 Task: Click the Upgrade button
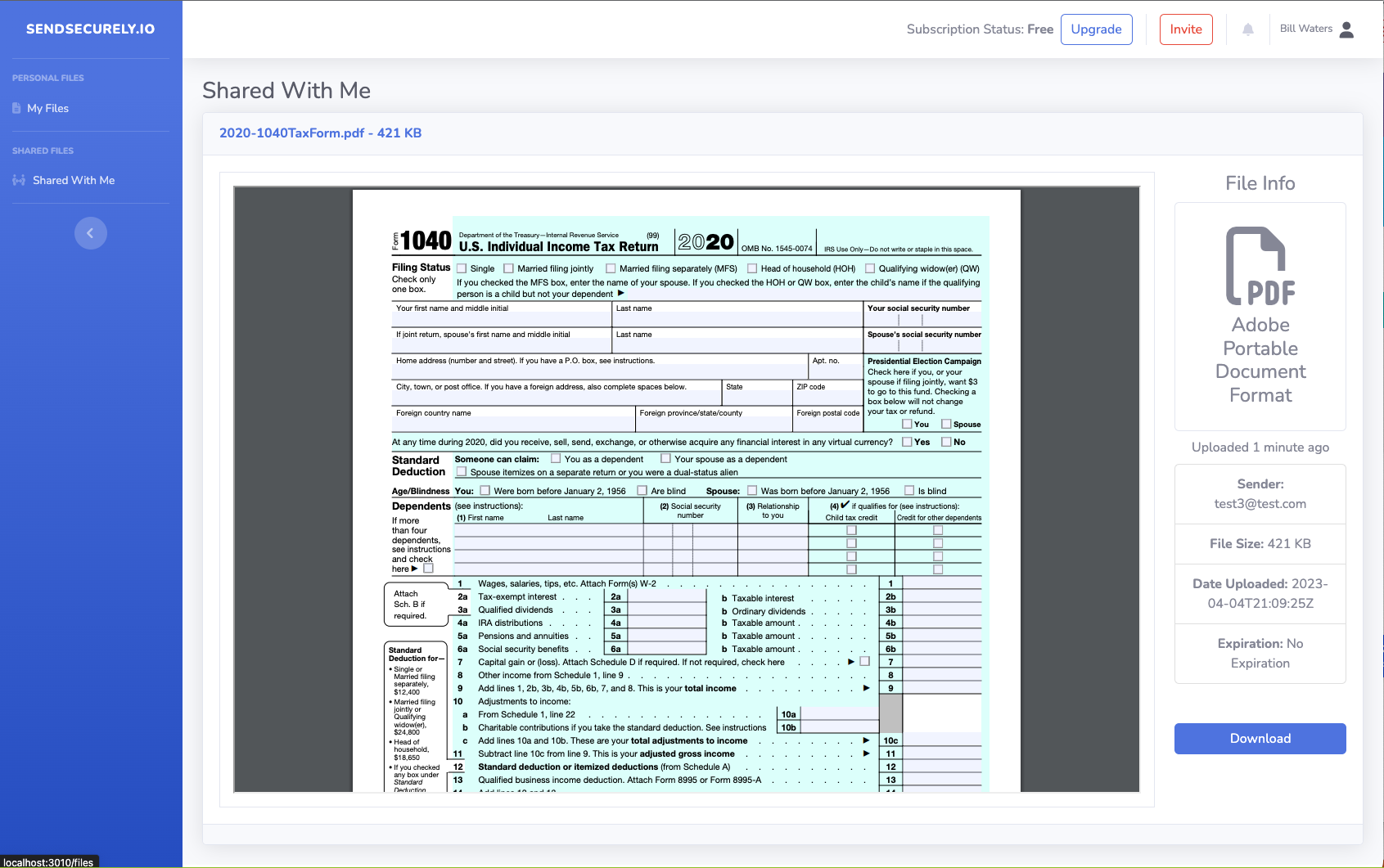(x=1097, y=29)
